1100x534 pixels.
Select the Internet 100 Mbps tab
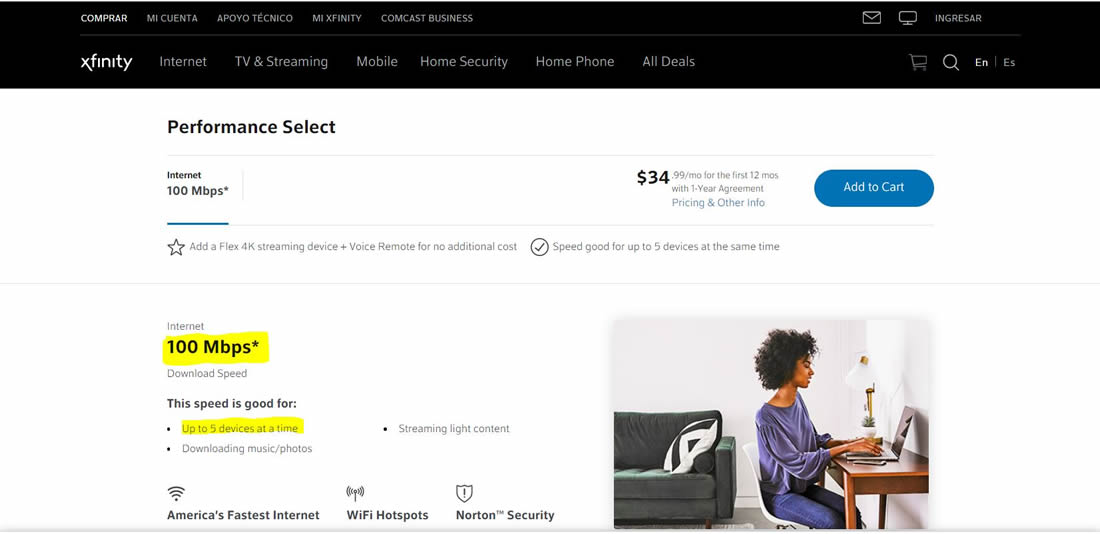198,184
